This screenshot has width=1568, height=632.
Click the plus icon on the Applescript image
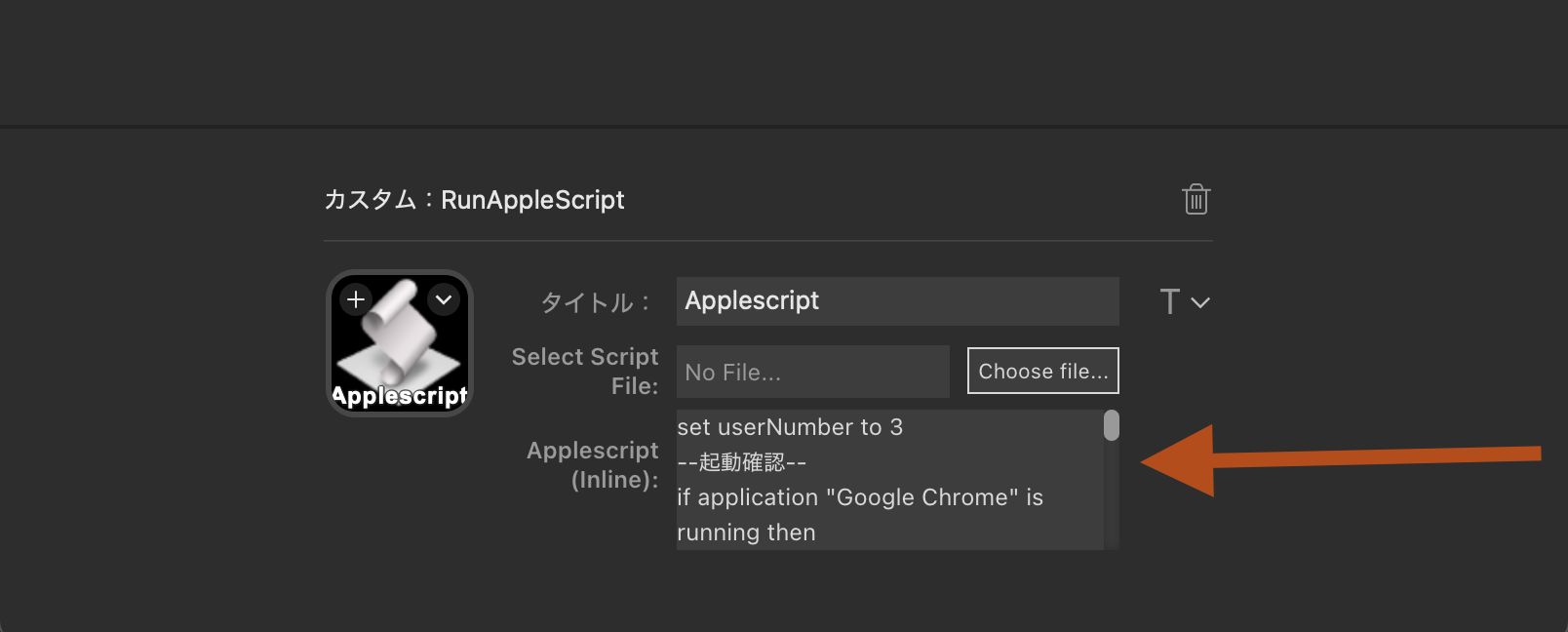pyautogui.click(x=356, y=299)
